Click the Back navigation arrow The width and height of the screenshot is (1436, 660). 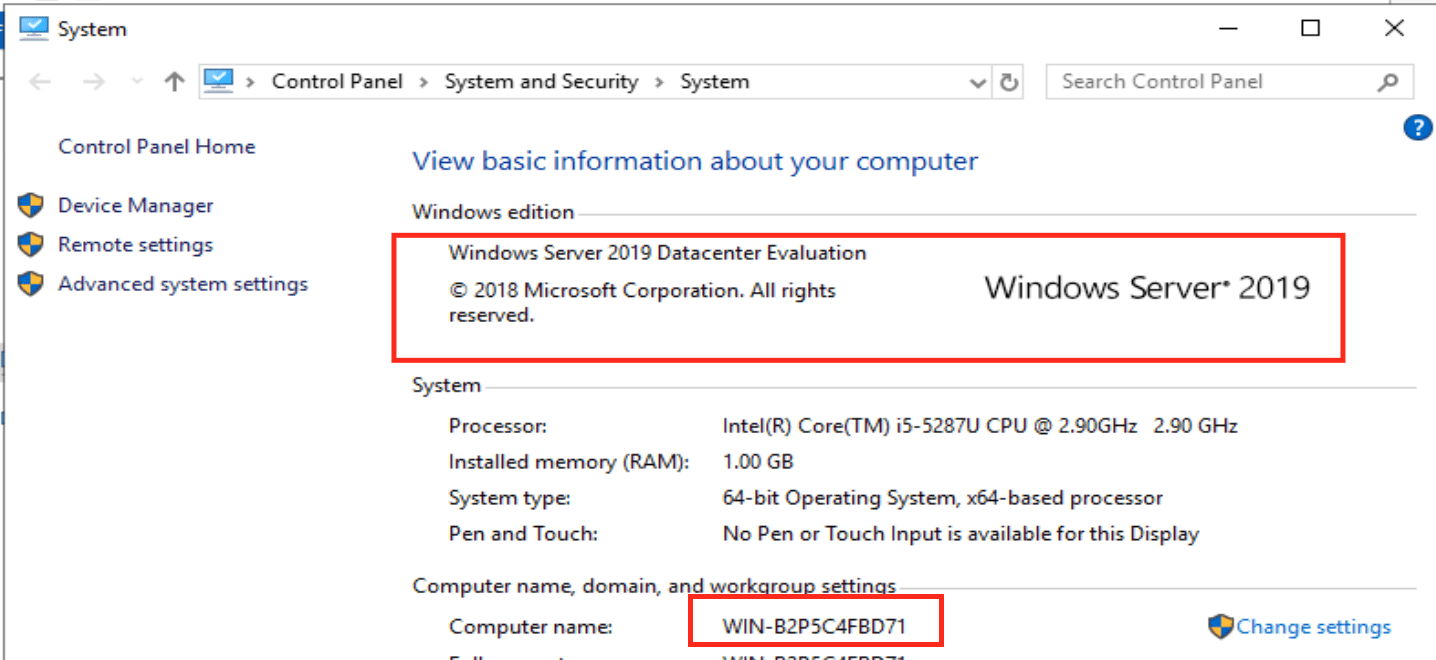(41, 82)
